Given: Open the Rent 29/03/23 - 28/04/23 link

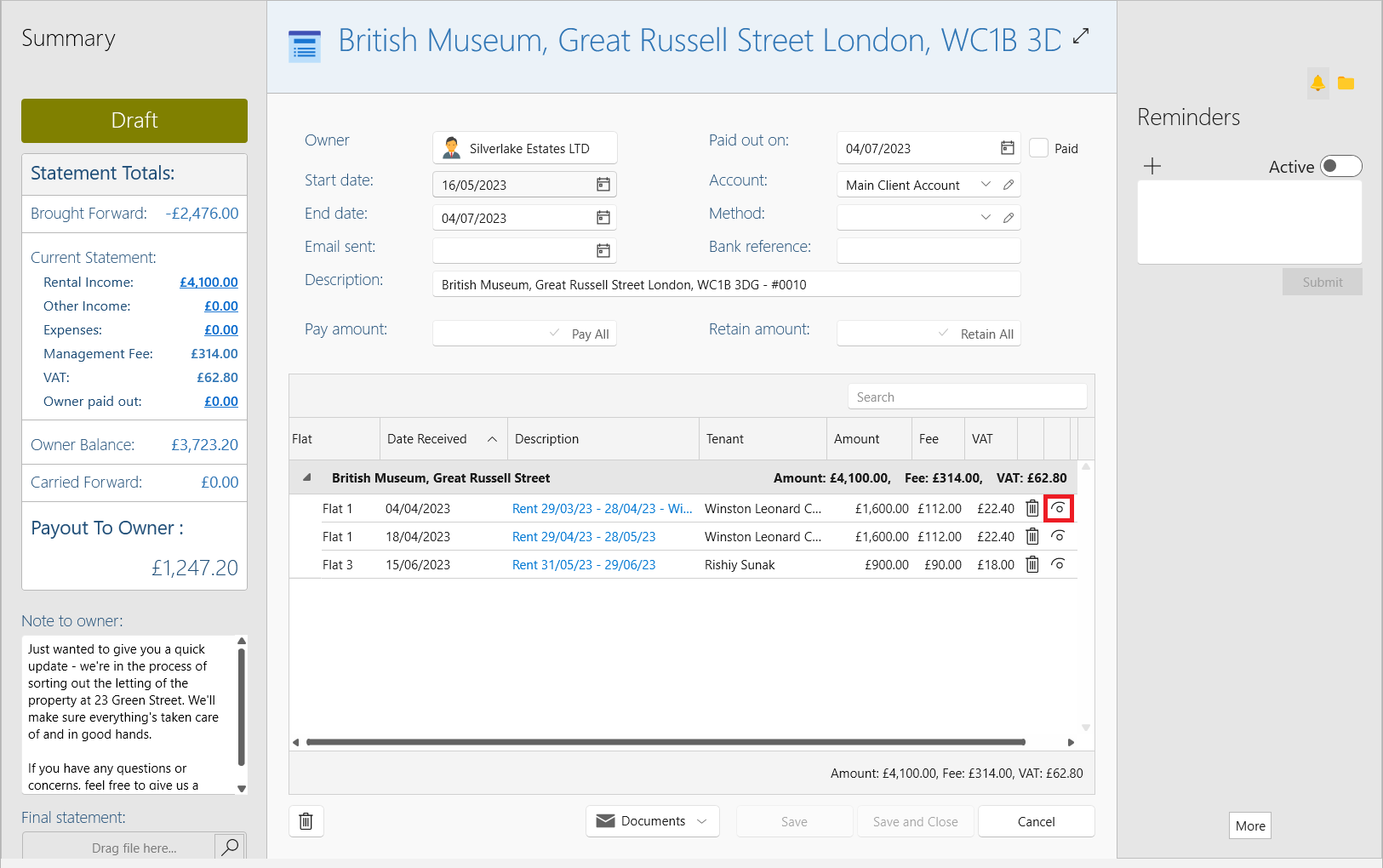Looking at the screenshot, I should (602, 509).
